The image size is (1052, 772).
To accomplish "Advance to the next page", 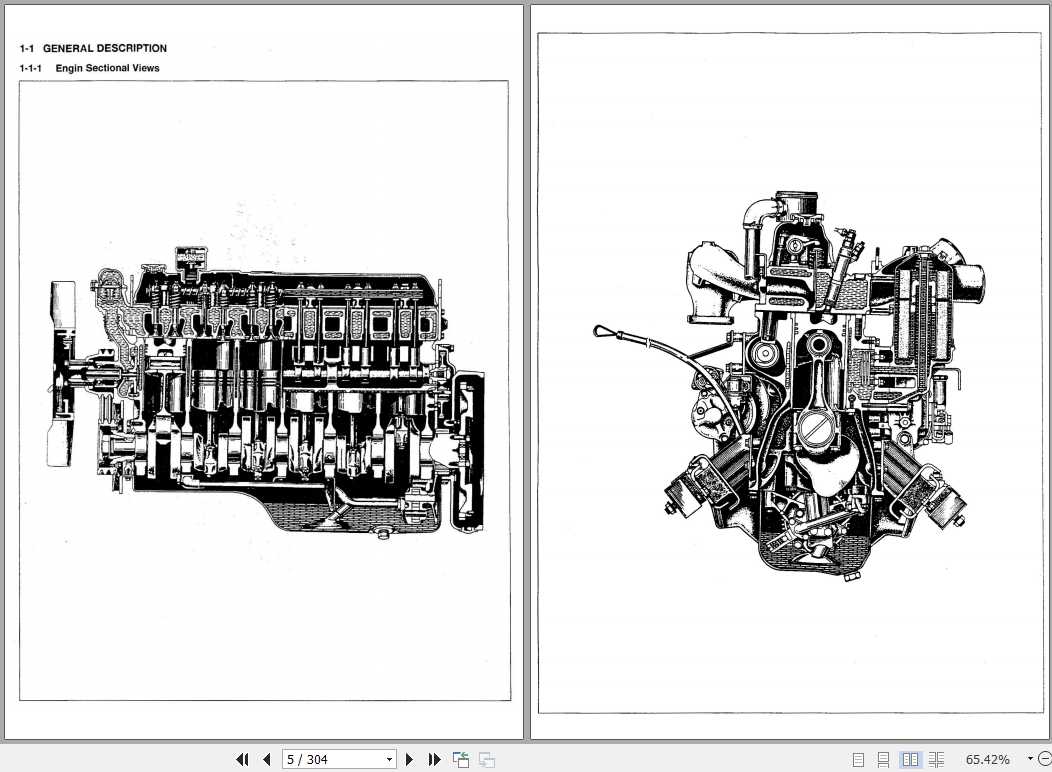I will coord(410,759).
